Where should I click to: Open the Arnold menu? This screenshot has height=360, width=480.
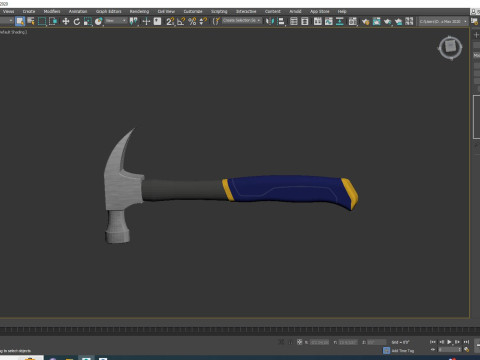point(295,11)
